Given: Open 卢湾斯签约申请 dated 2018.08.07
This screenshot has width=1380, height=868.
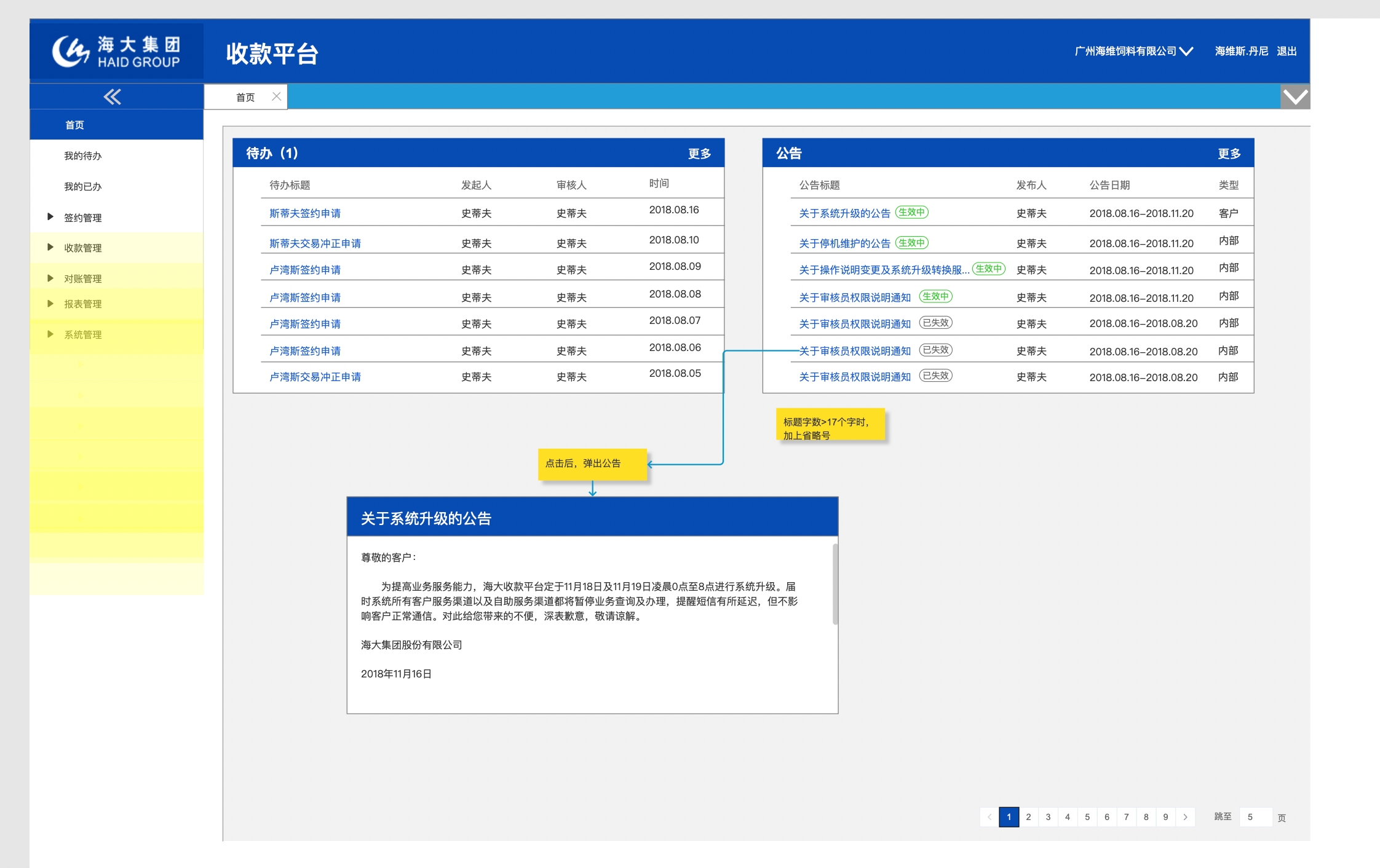Looking at the screenshot, I should pyautogui.click(x=305, y=324).
